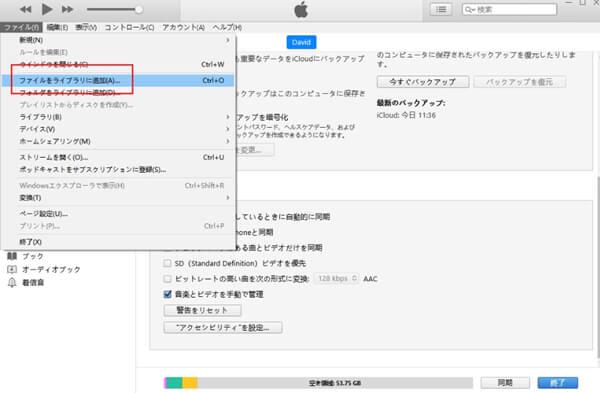This screenshot has width=600, height=393.
Task: Click 今すぐバックアップ button
Action: coord(423,82)
